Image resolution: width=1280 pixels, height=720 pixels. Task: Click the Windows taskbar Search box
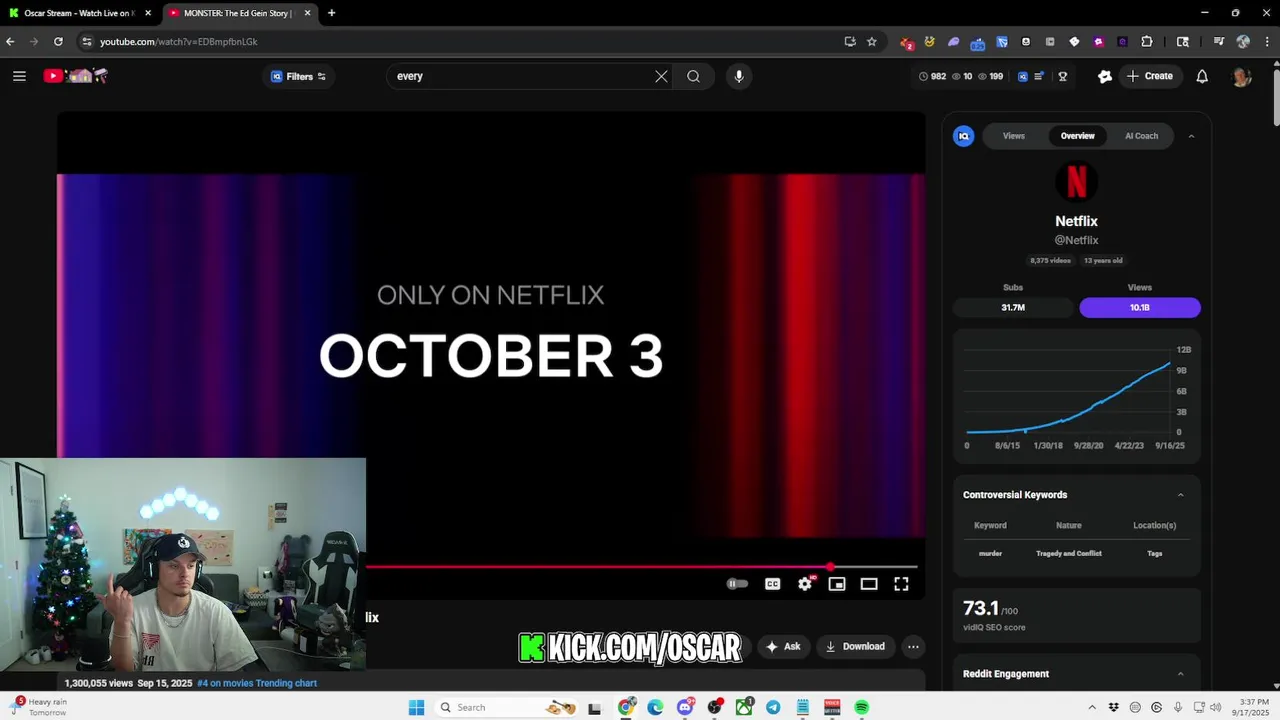point(507,708)
